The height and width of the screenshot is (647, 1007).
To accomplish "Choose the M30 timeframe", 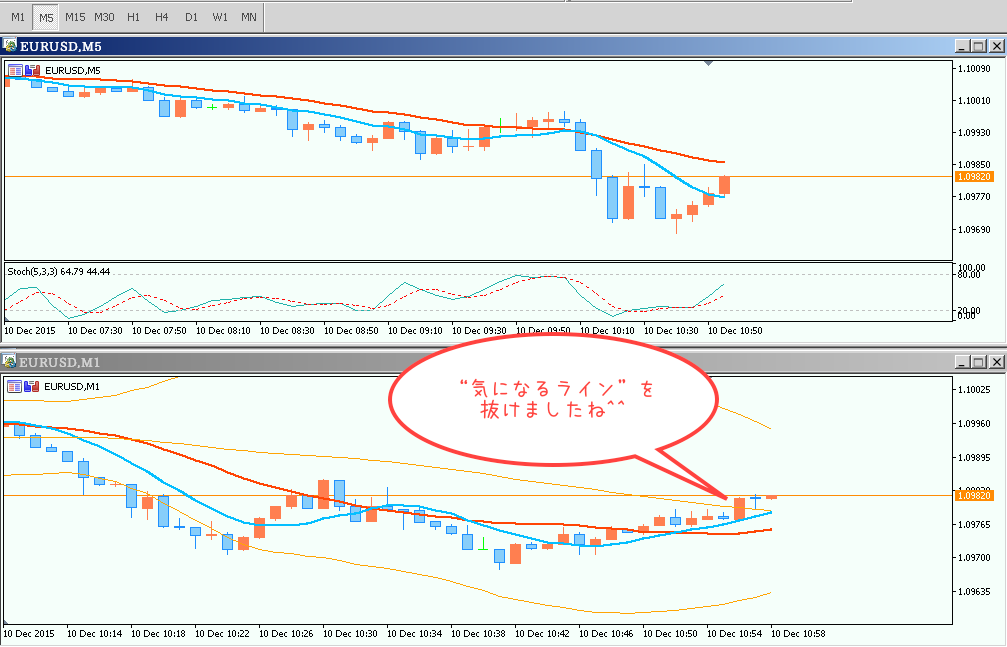I will (104, 17).
